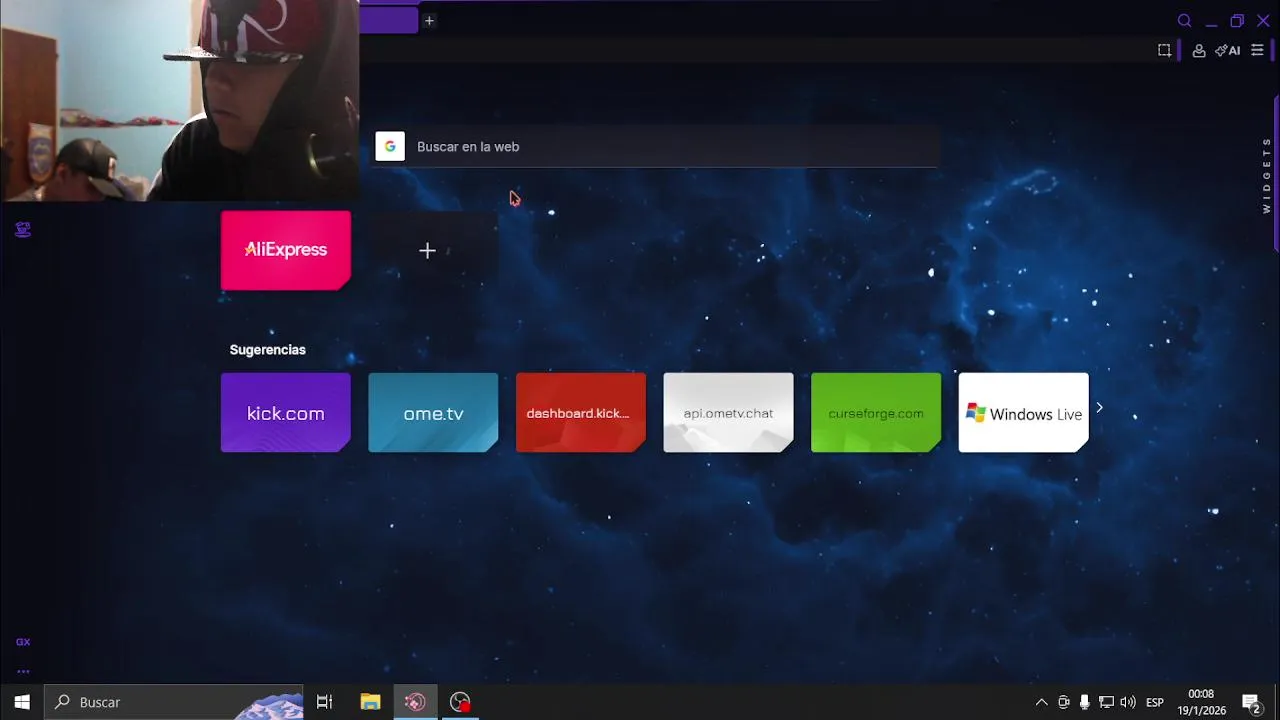Open File Explorer from the taskbar
This screenshot has height=720, width=1280.
[370, 702]
